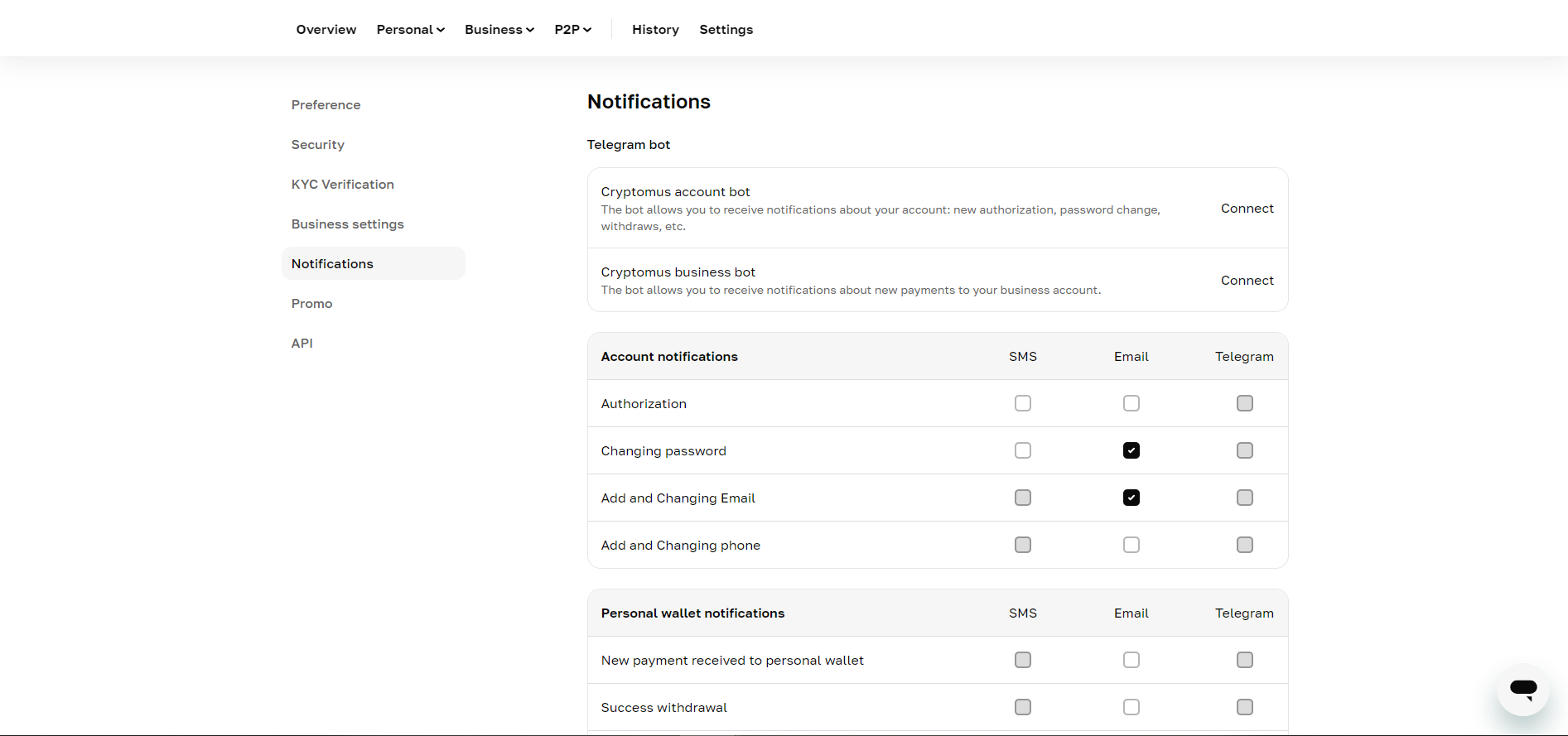Click the New payment received row label
This screenshot has height=736, width=1568.
[732, 661]
